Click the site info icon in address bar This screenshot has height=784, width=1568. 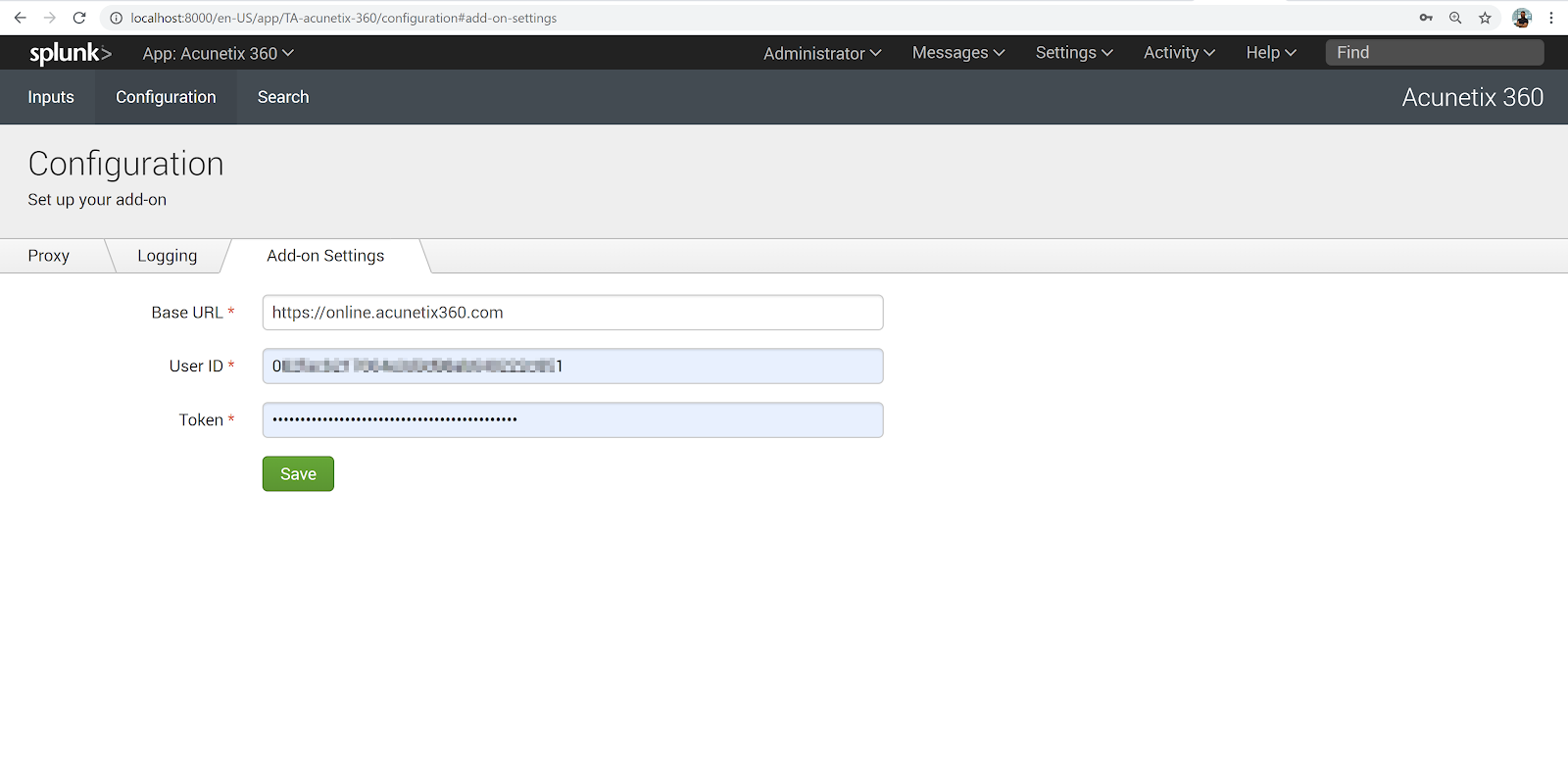(x=116, y=18)
